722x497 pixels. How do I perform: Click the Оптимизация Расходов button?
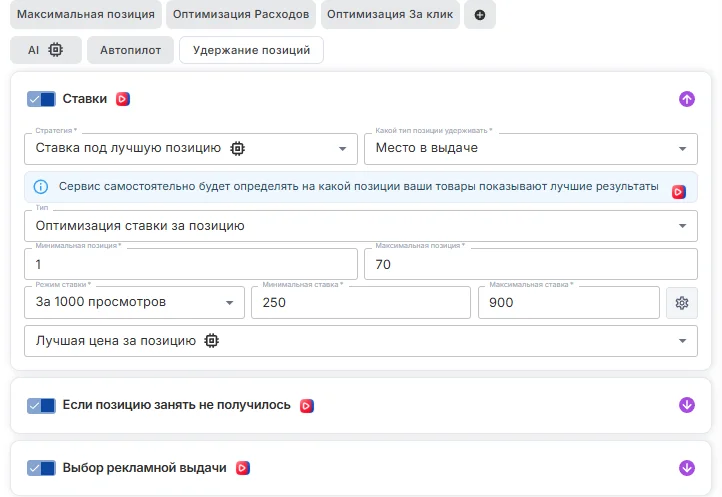(240, 15)
